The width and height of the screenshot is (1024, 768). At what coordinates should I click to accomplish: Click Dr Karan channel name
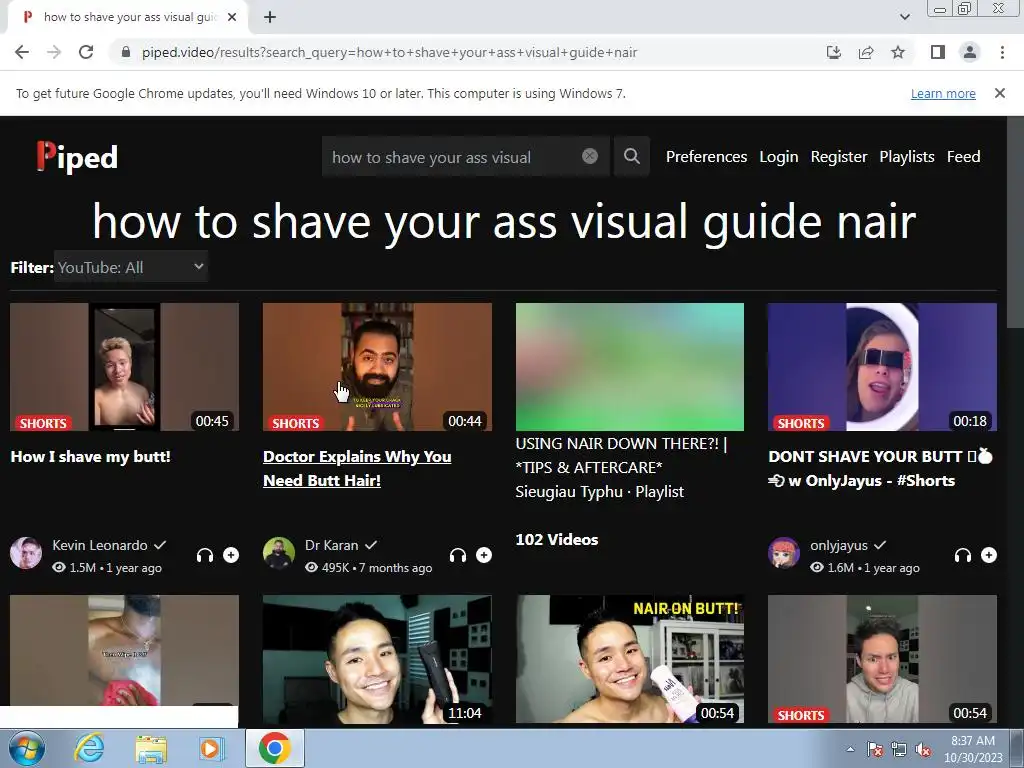(x=331, y=545)
